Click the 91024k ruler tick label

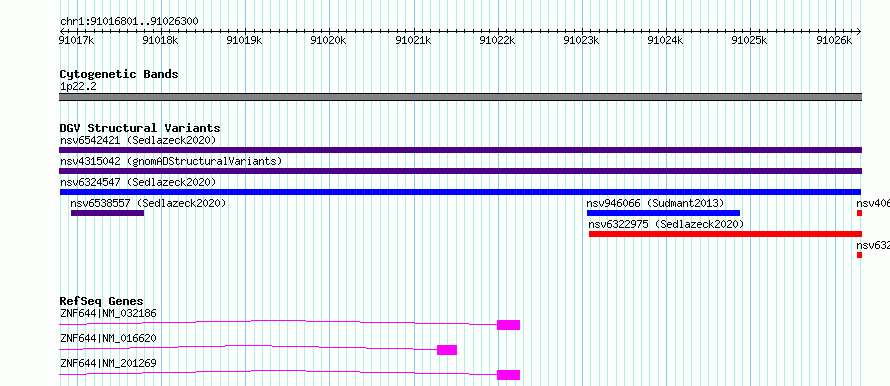[x=665, y=40]
